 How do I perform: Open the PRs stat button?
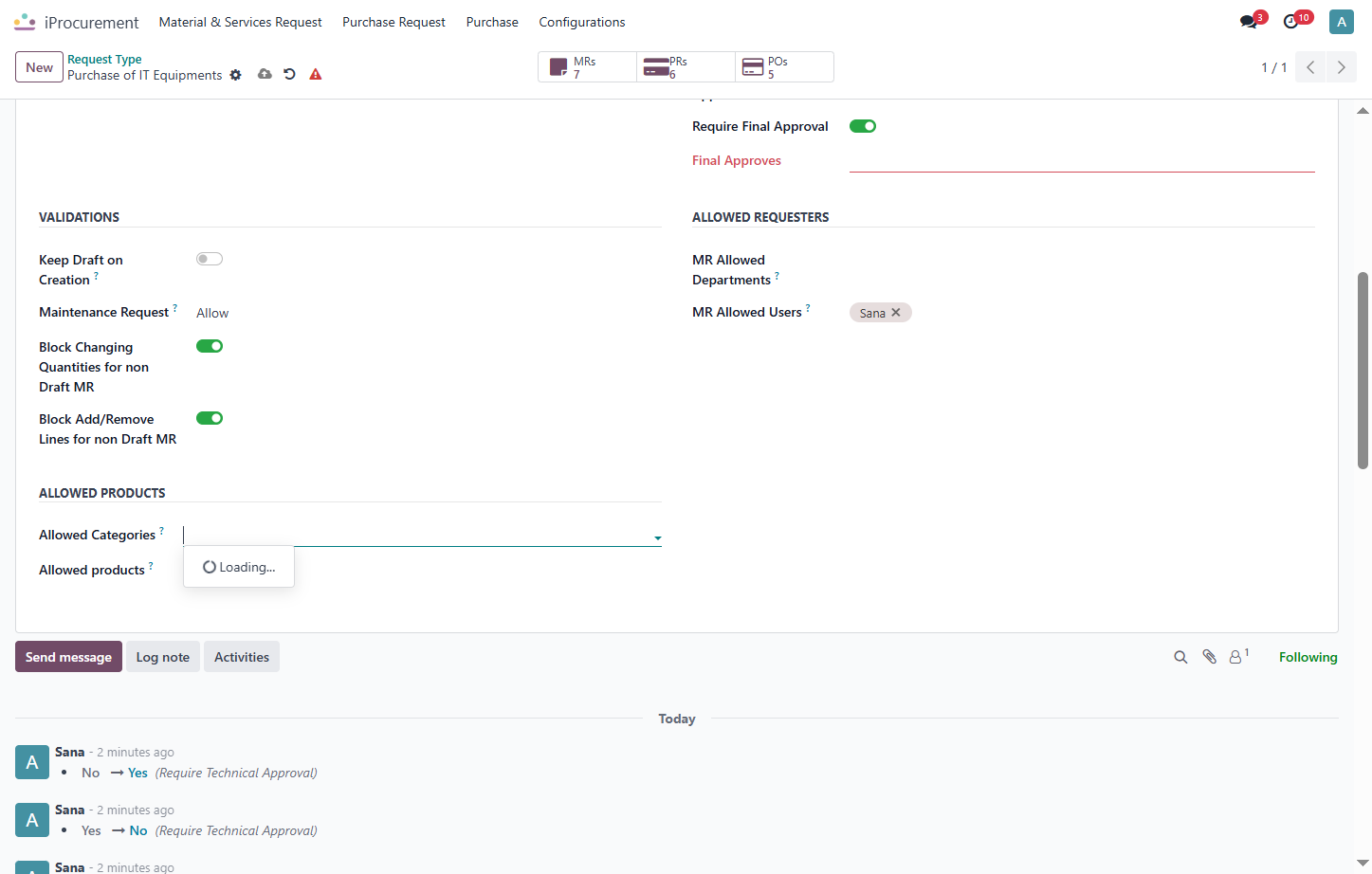(686, 67)
